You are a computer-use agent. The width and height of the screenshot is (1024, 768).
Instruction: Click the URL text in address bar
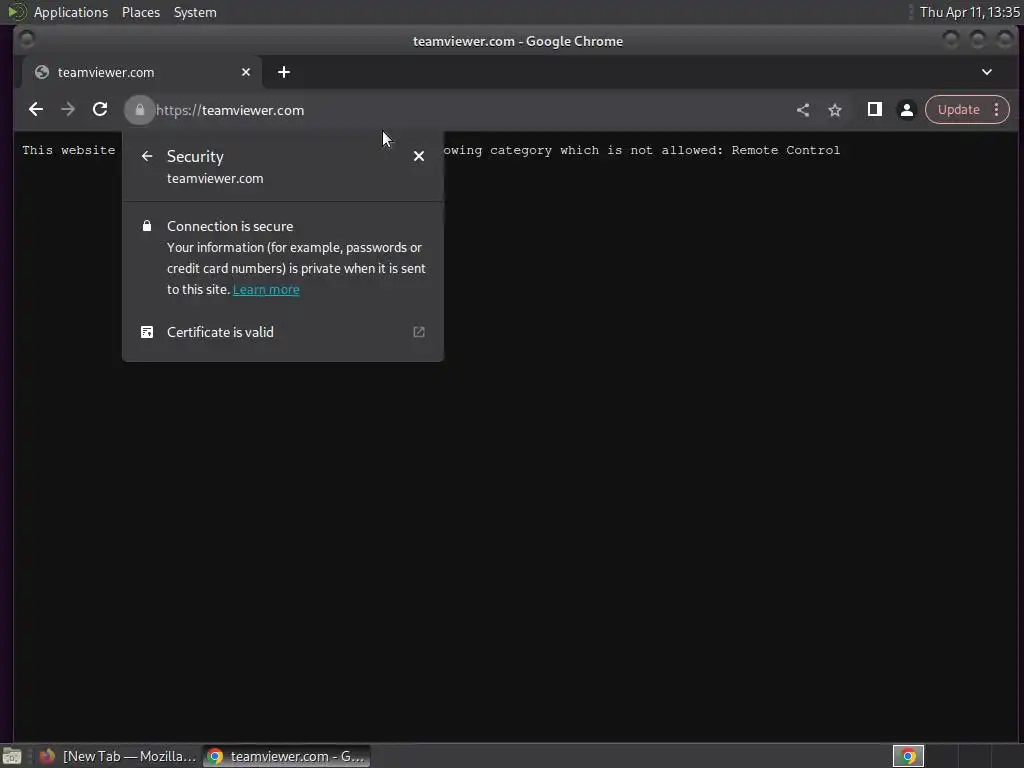coord(230,110)
